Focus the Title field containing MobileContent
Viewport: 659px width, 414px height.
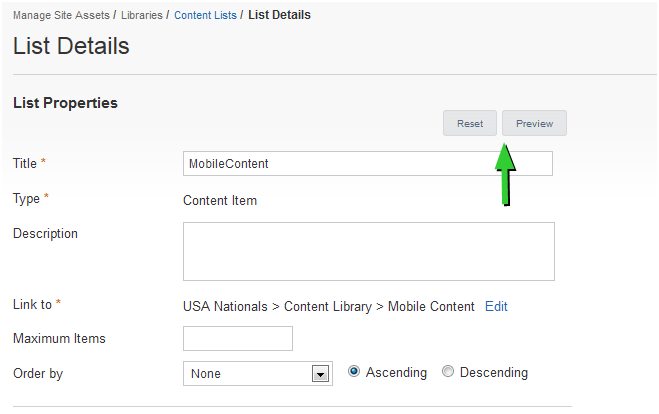(368, 163)
